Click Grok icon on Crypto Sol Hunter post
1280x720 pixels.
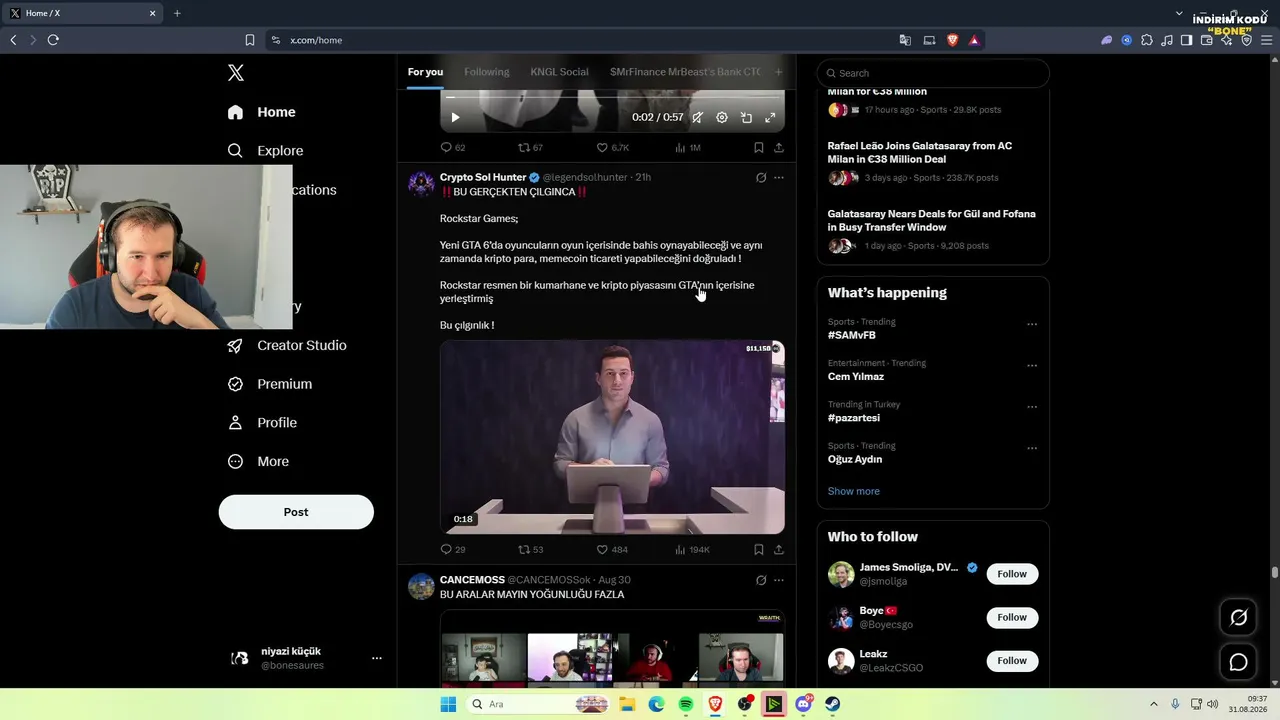click(x=761, y=177)
